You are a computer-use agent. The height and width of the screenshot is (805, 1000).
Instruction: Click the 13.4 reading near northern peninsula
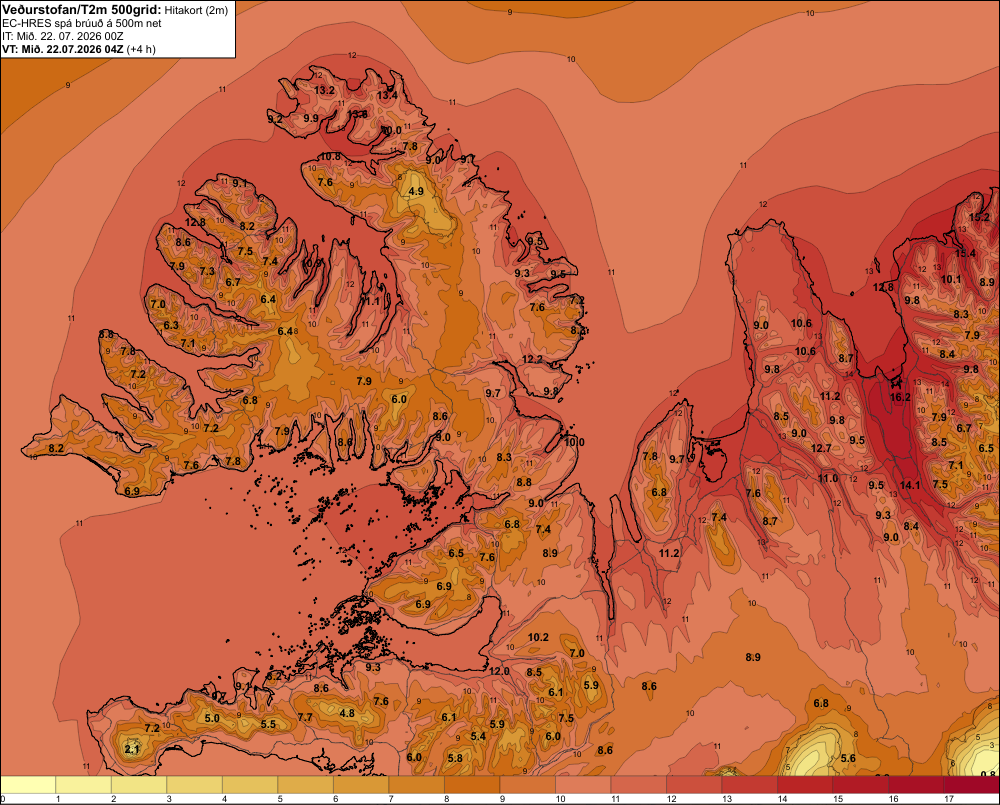(x=387, y=95)
